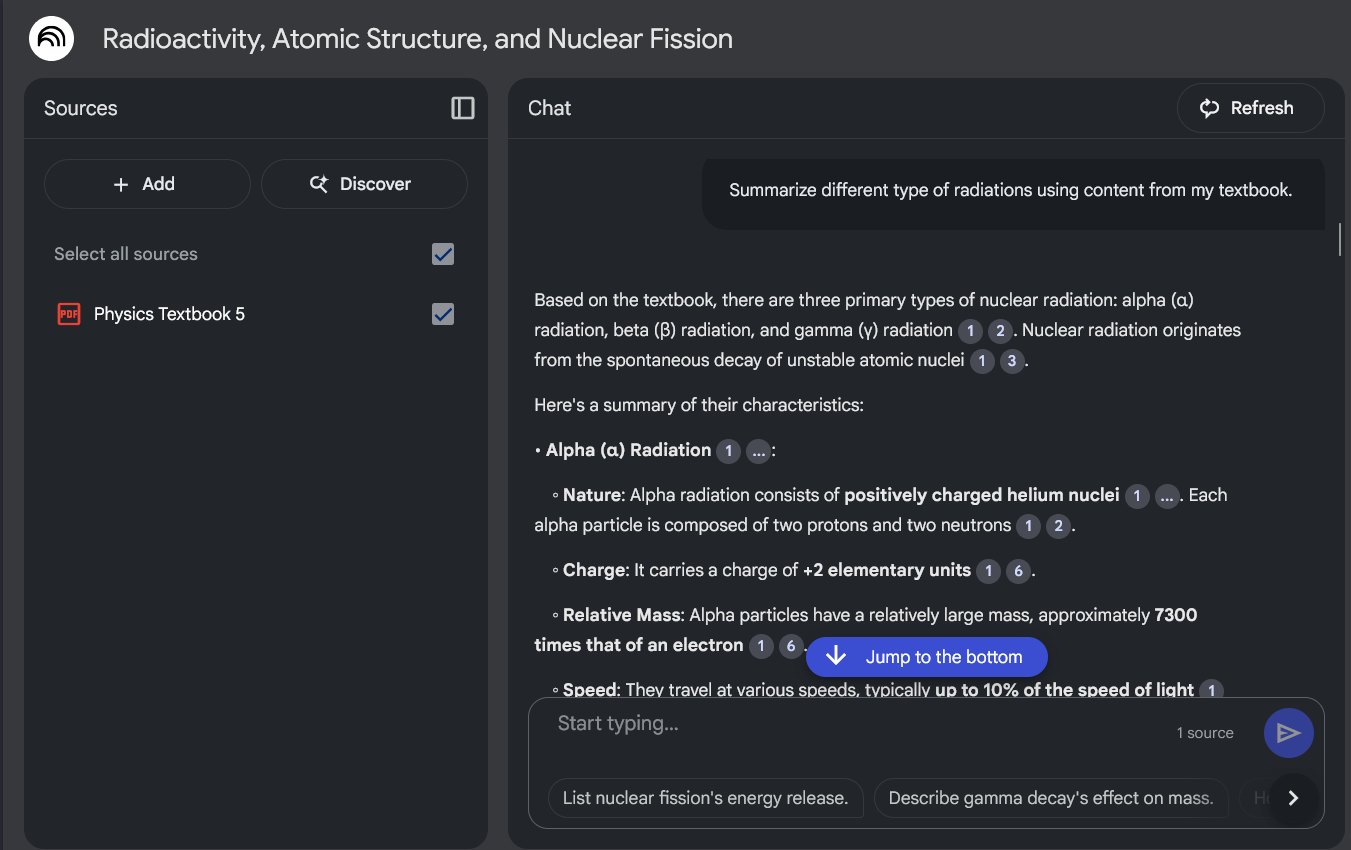Viewport: 1351px width, 850px height.
Task: Uncheck the Physics Textbook 5 source
Action: coord(443,314)
